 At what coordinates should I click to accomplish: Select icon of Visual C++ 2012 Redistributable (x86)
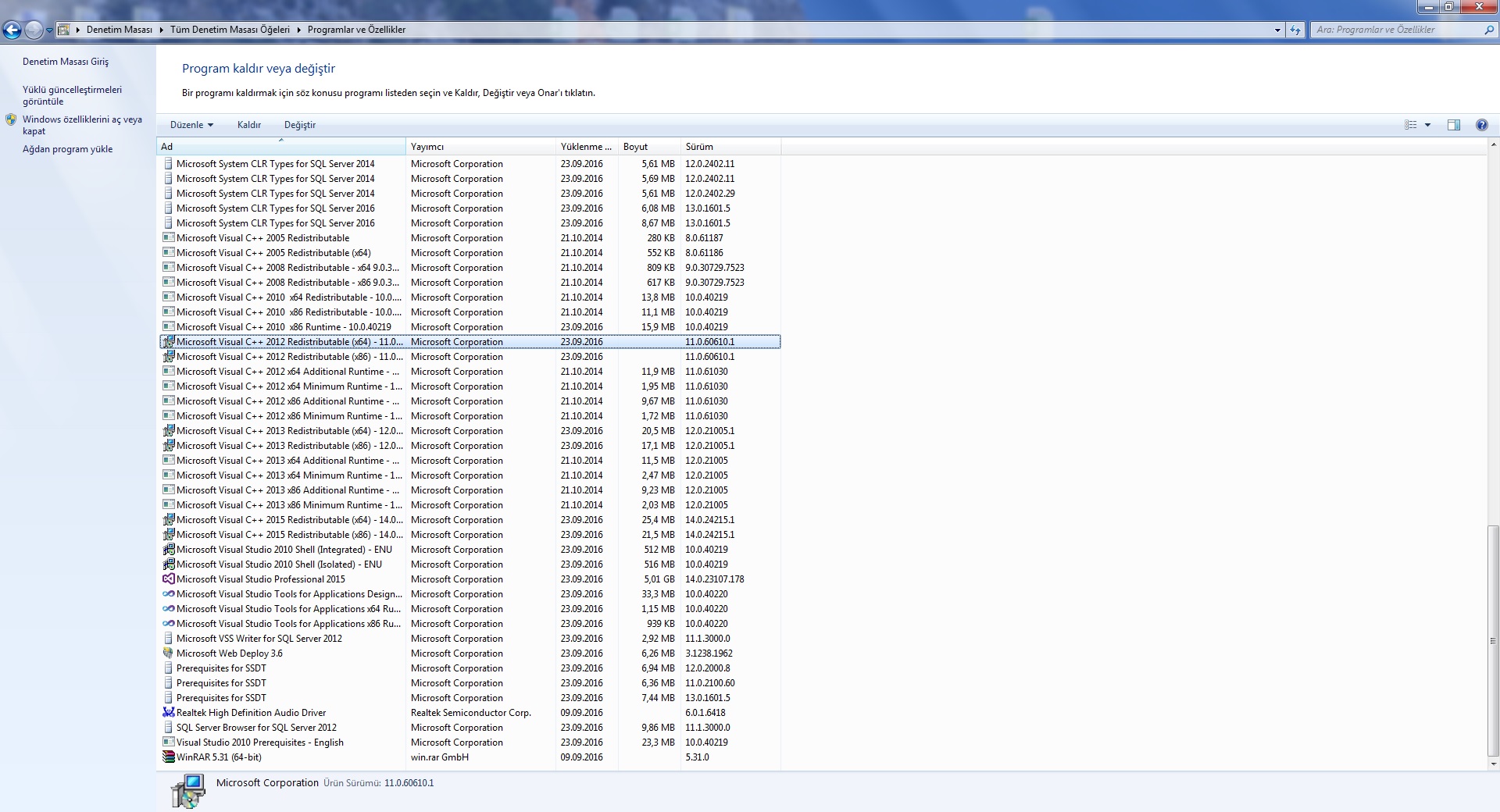tap(168, 357)
